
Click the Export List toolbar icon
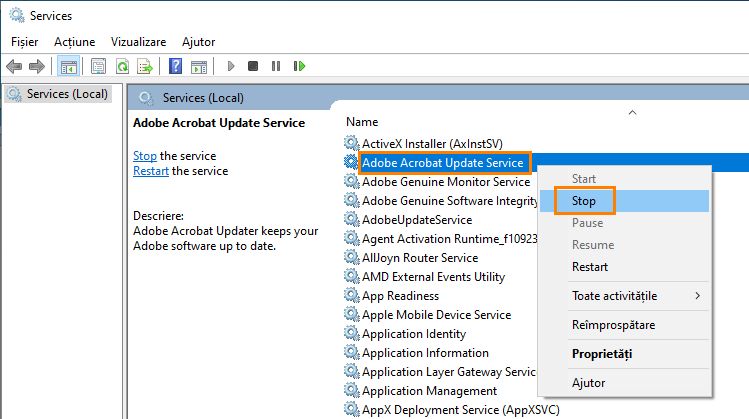pyautogui.click(x=145, y=66)
